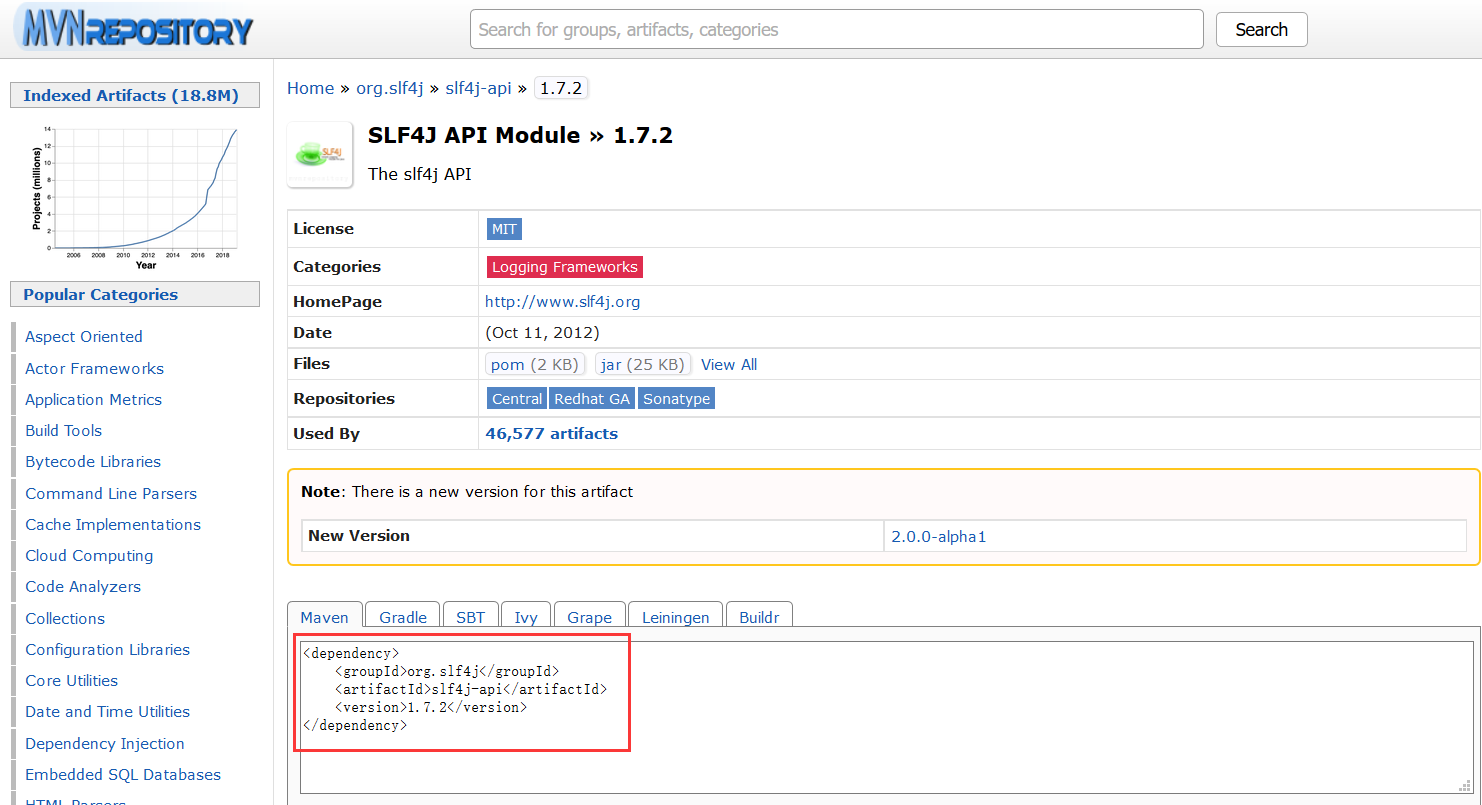
Task: Switch to the SBT tab
Action: click(x=470, y=617)
